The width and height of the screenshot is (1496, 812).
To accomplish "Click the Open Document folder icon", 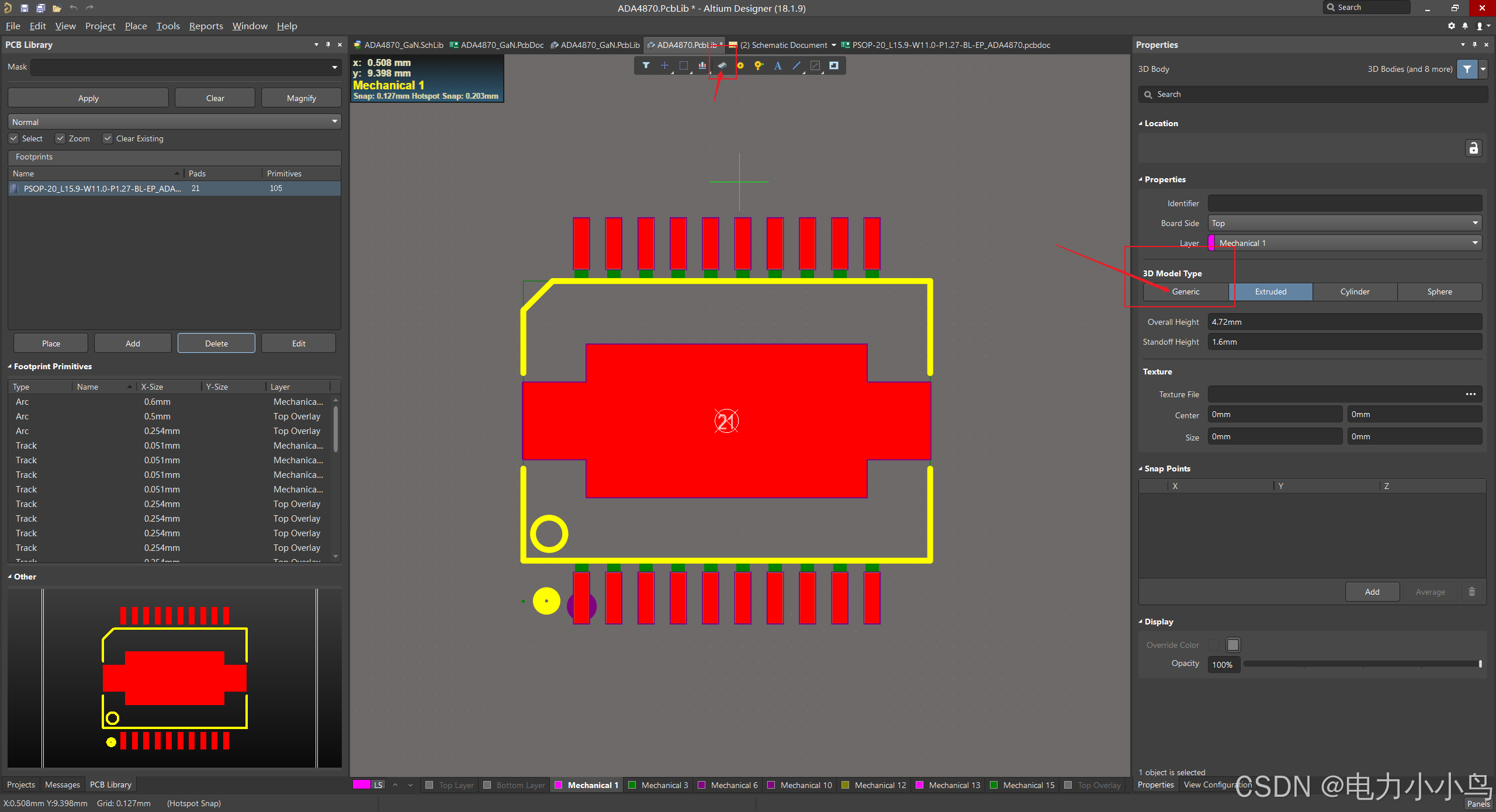I will (x=57, y=8).
